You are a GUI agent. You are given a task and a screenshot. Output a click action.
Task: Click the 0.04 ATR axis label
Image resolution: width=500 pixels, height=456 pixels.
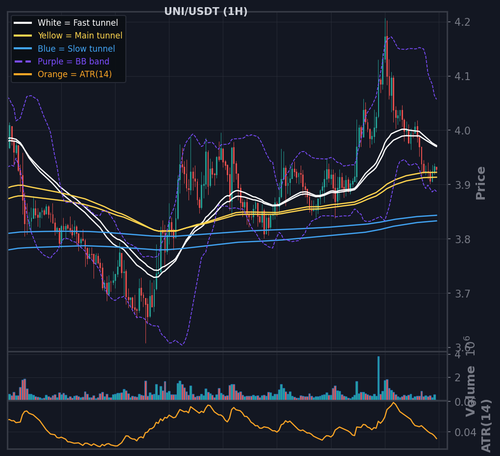coord(465,432)
